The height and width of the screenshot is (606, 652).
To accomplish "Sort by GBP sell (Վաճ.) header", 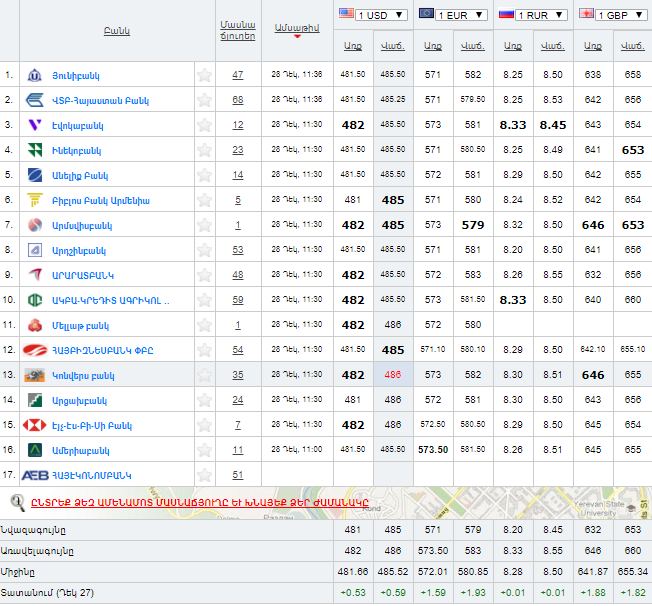I will click(632, 46).
